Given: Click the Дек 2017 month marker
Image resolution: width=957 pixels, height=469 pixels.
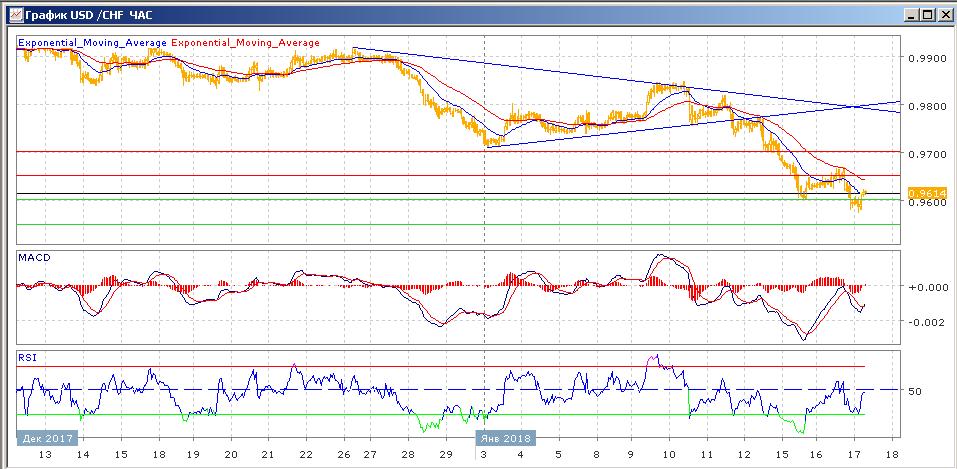Looking at the screenshot, I should click(x=48, y=437).
